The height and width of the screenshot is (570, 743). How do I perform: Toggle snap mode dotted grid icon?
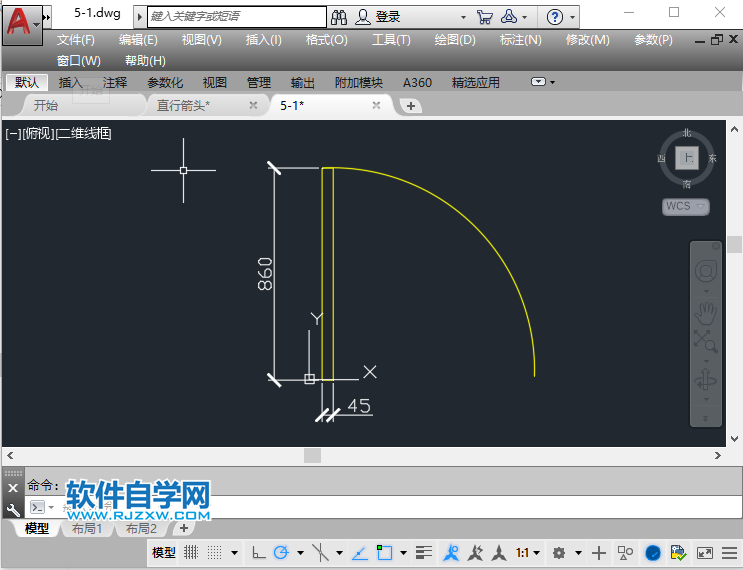click(x=215, y=552)
